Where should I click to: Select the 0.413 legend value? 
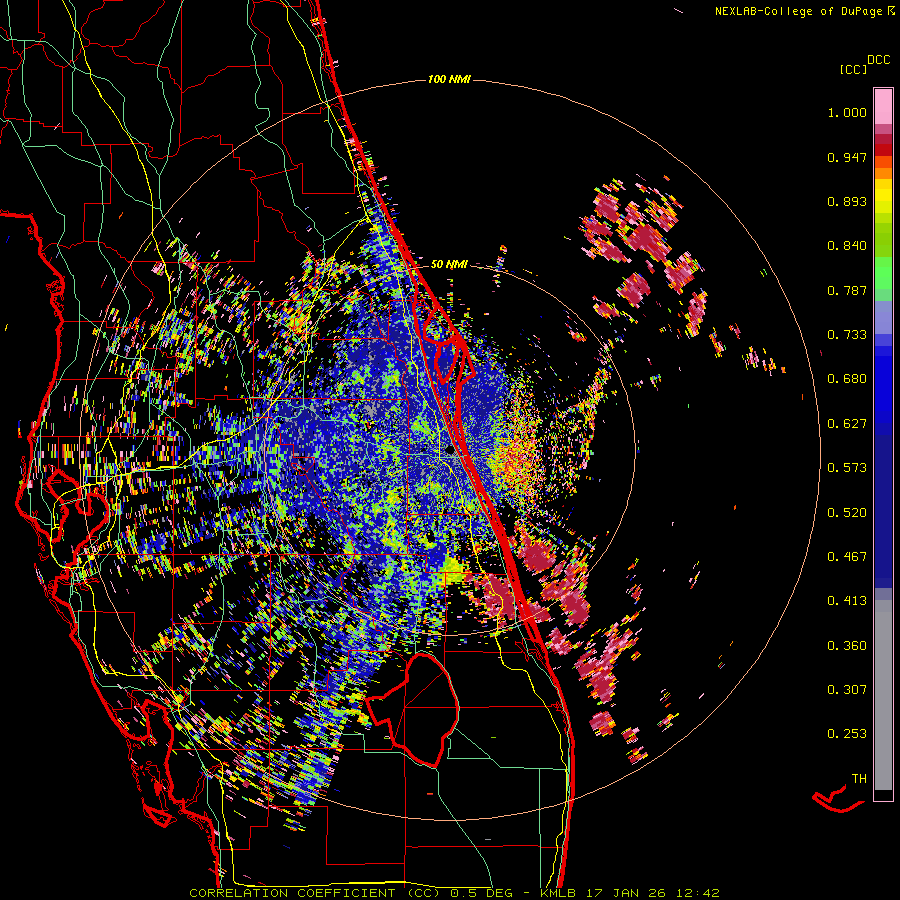point(847,601)
